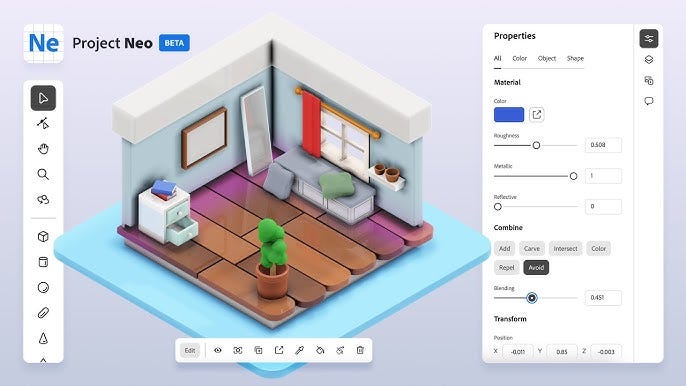Click the Position X input field
The width and height of the screenshot is (686, 386).
(x=518, y=351)
